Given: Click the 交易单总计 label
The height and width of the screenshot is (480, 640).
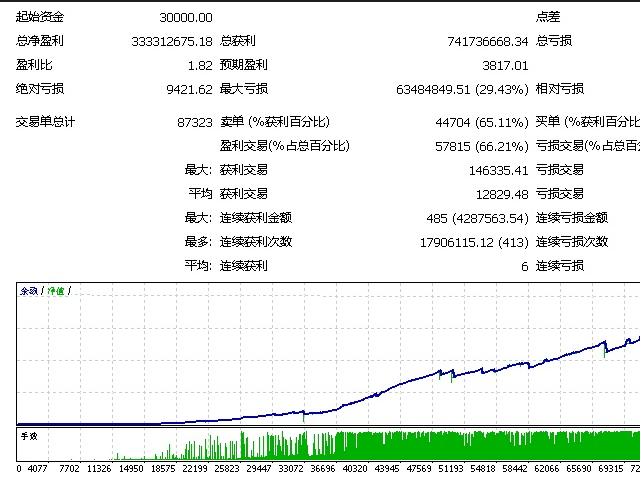Looking at the screenshot, I should coord(45,122).
